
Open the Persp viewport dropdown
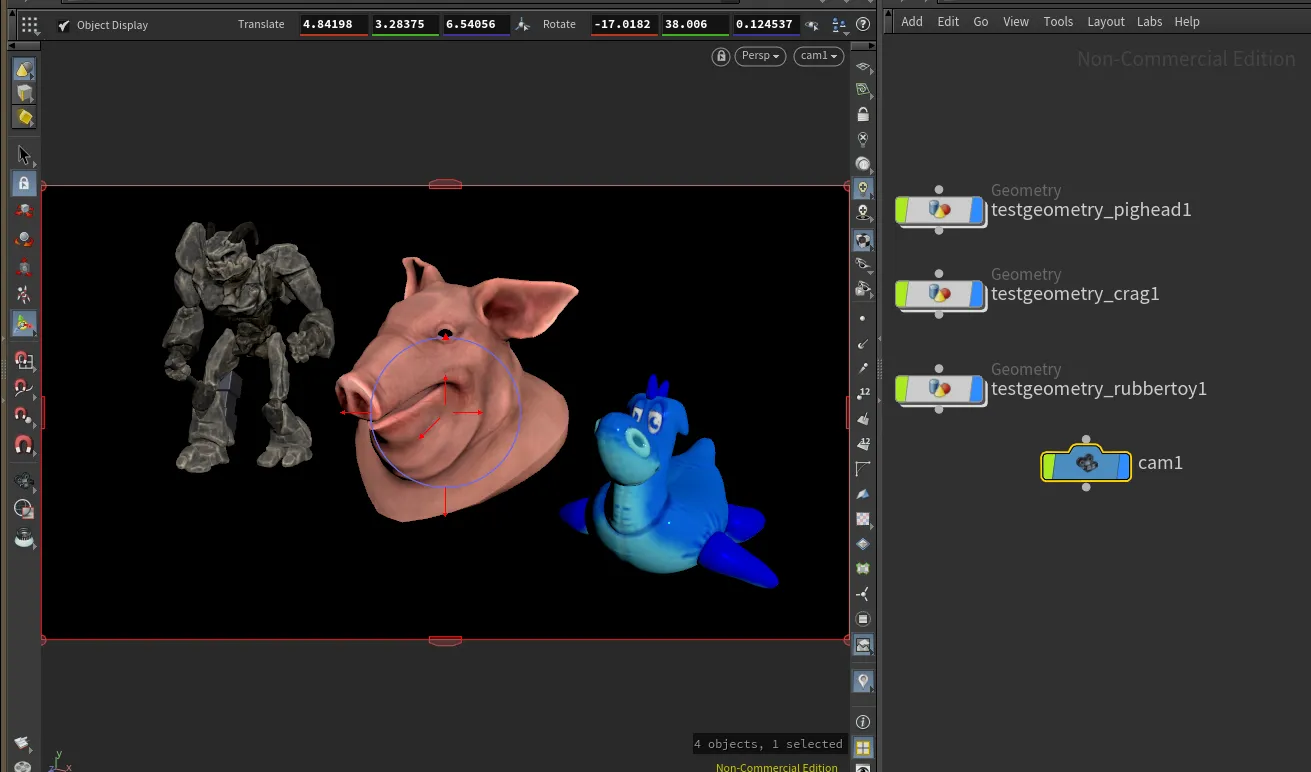pyautogui.click(x=760, y=56)
